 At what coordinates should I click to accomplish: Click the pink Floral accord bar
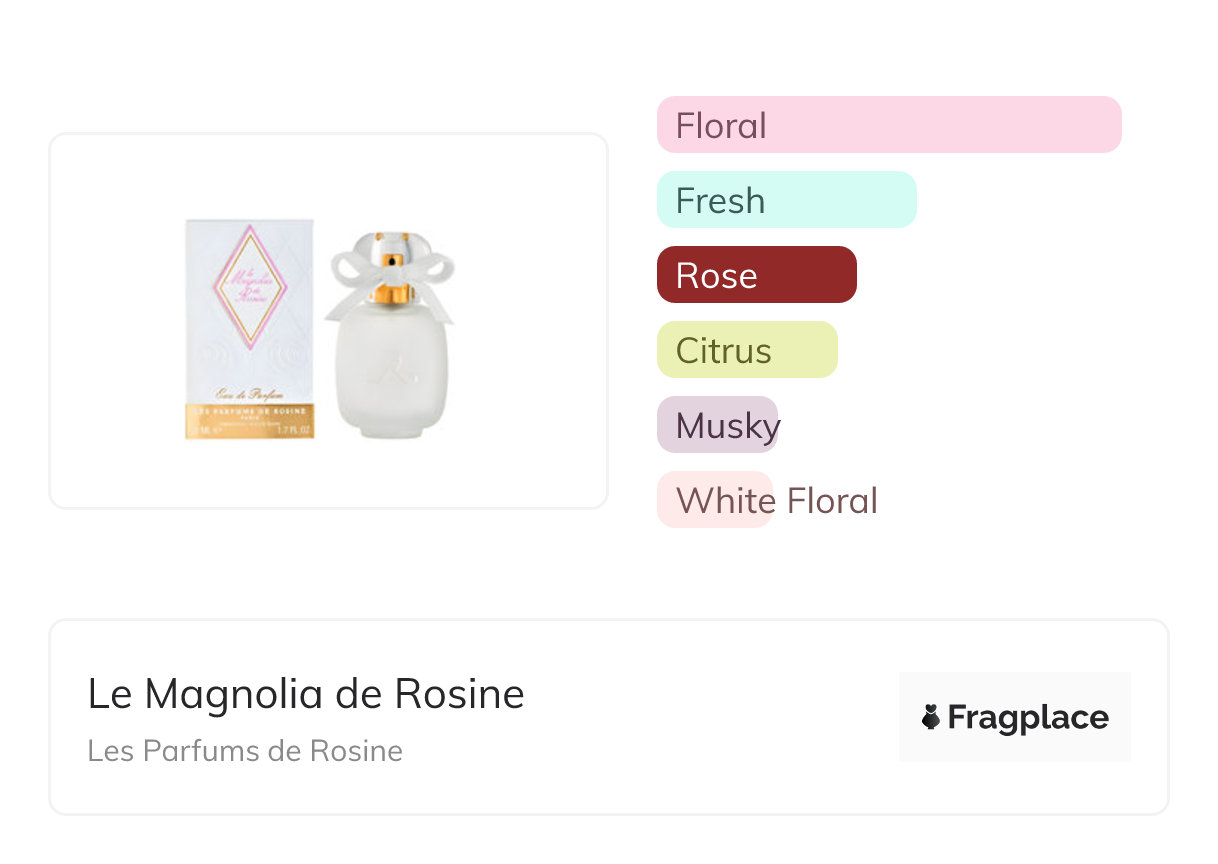[x=889, y=125]
